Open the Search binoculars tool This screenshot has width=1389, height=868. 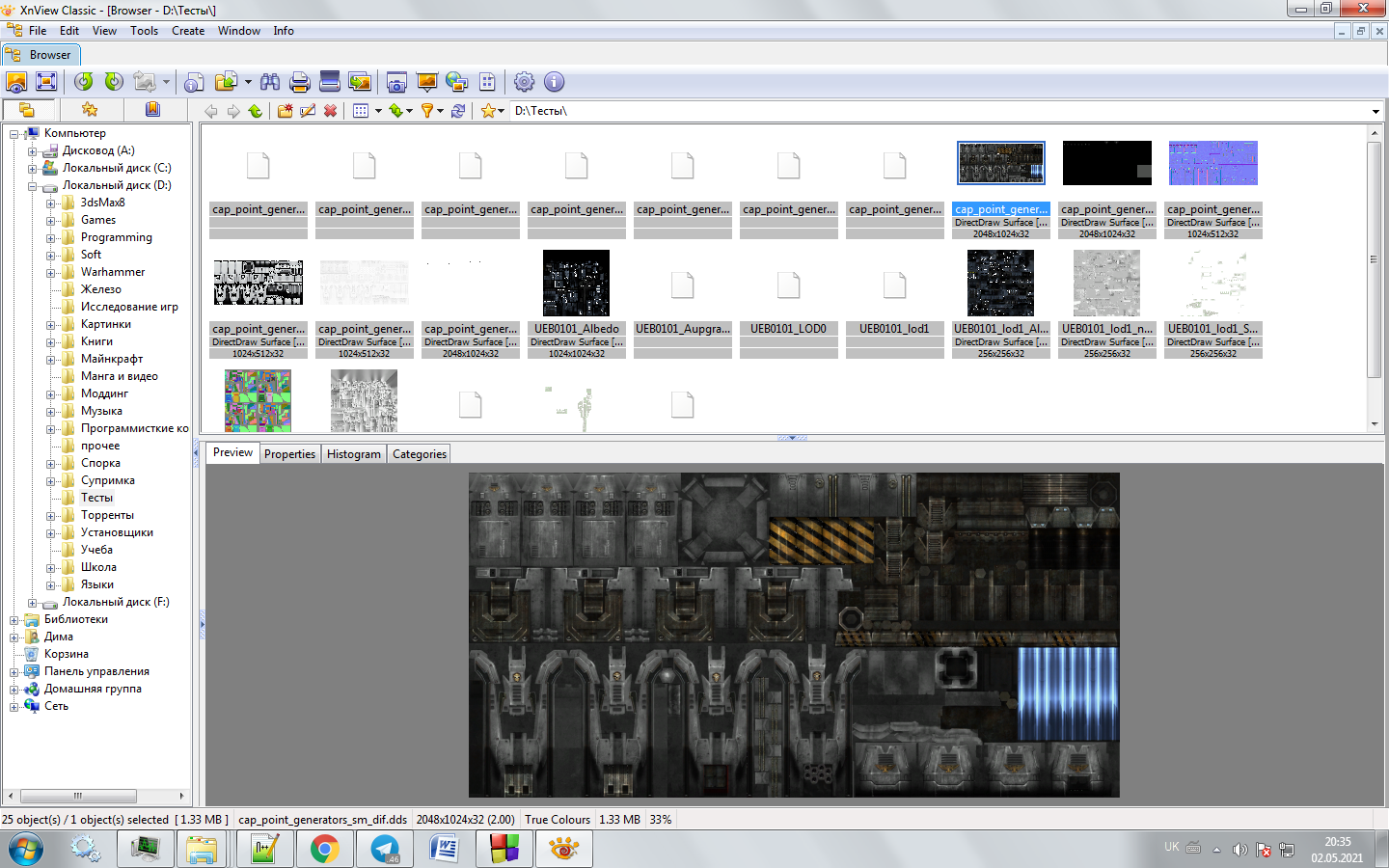tap(270, 82)
